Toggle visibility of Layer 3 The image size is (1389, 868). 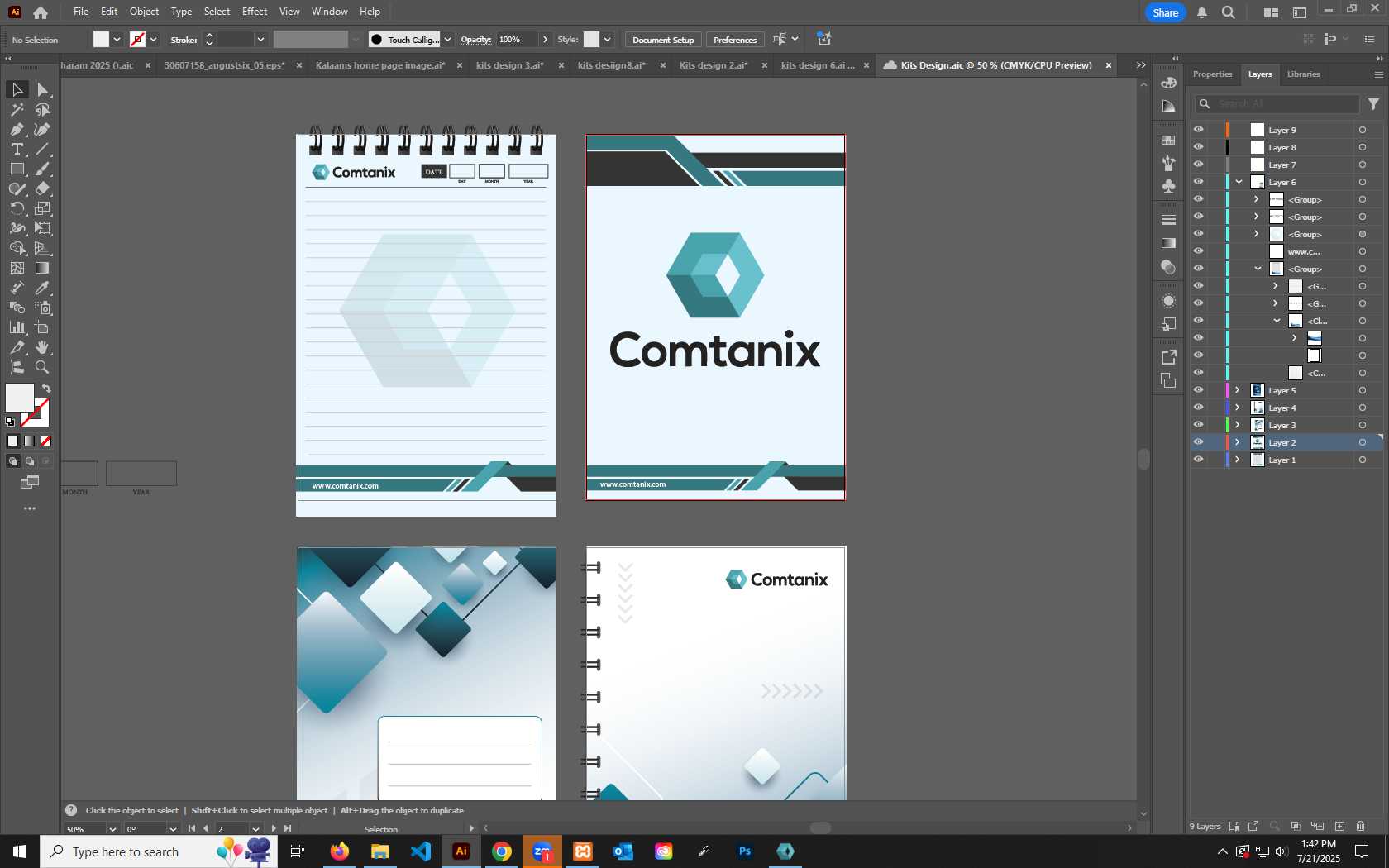click(1198, 425)
